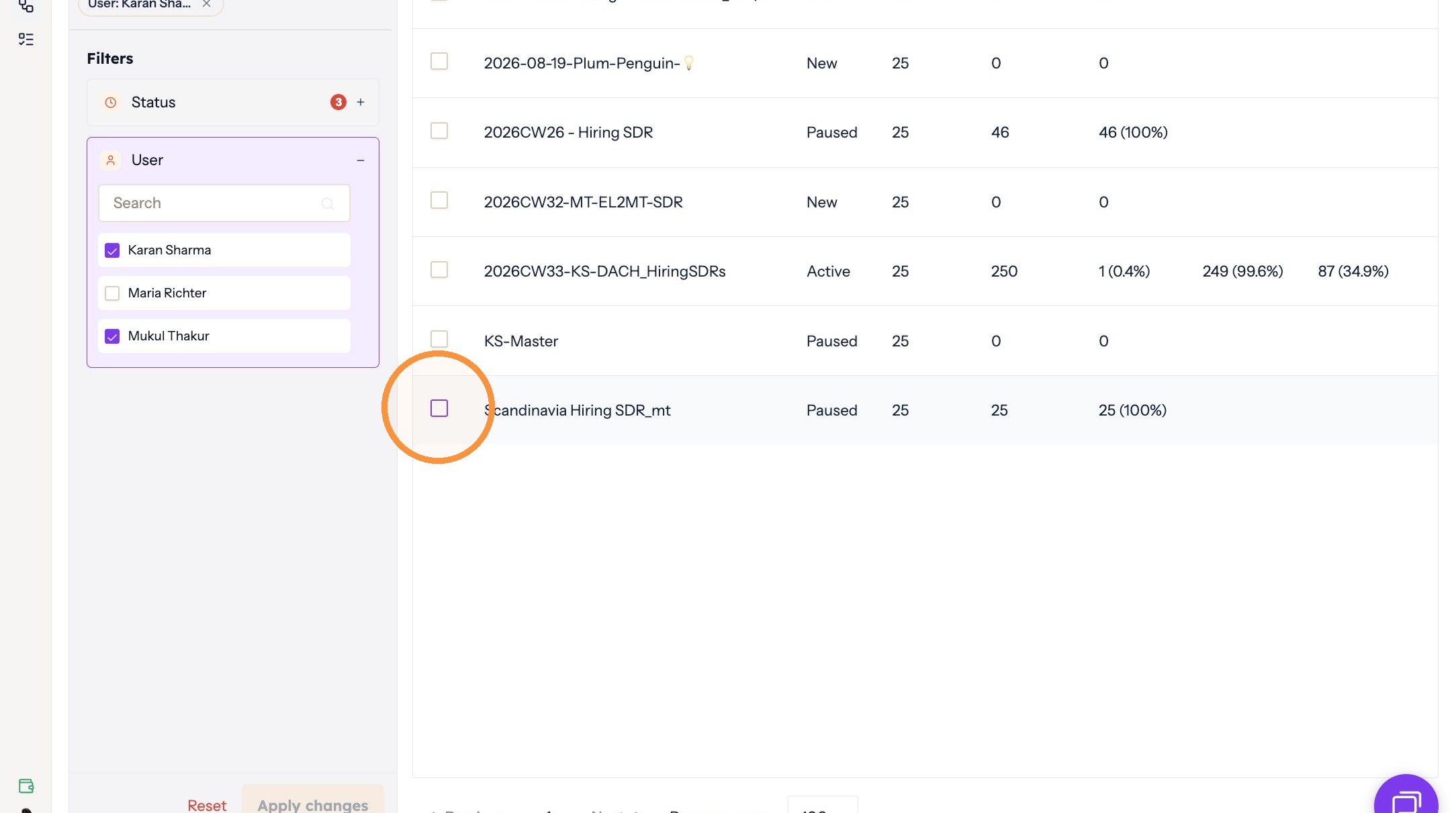Click 249 (99.6%) value
The height and width of the screenshot is (813, 1456).
[1242, 271]
